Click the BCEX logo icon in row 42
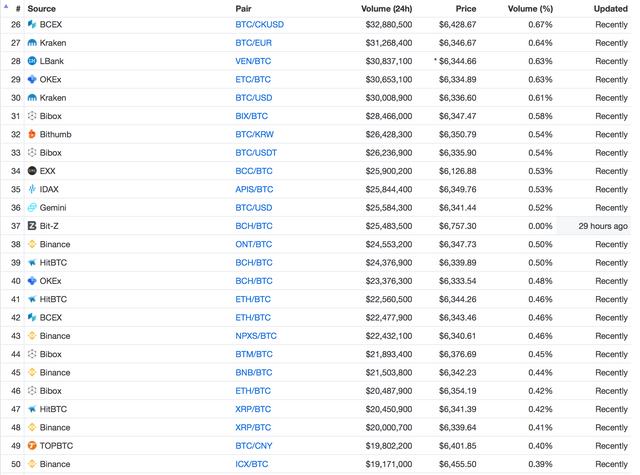 [x=32, y=317]
